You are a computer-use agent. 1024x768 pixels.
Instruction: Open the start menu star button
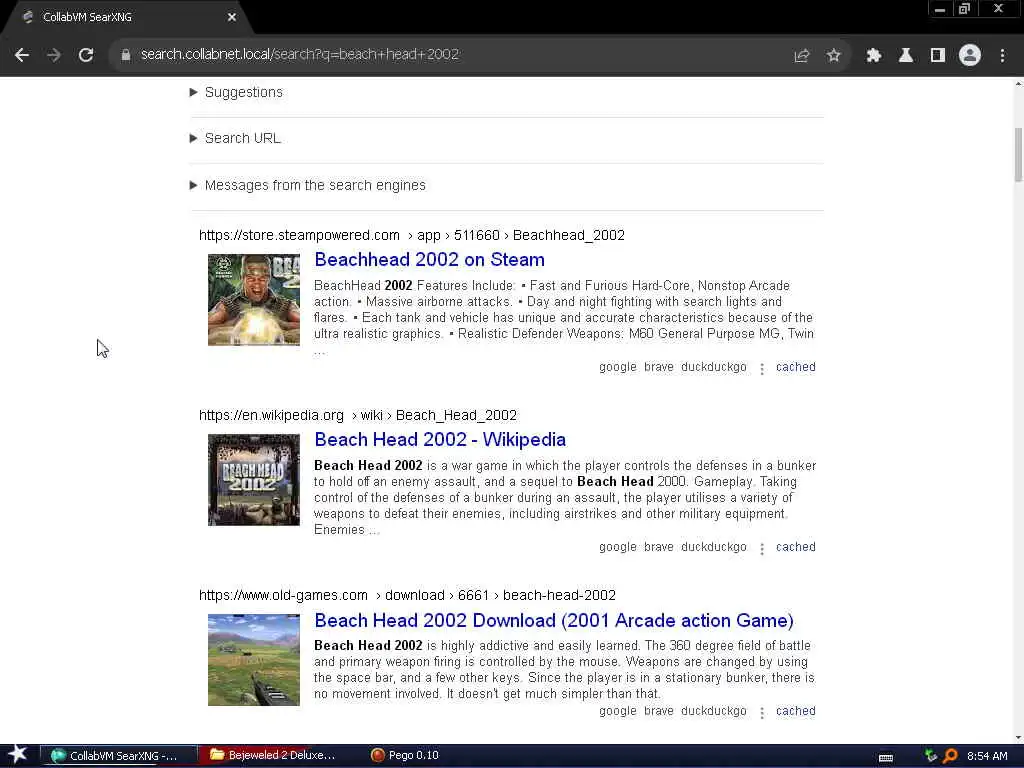[x=18, y=755]
